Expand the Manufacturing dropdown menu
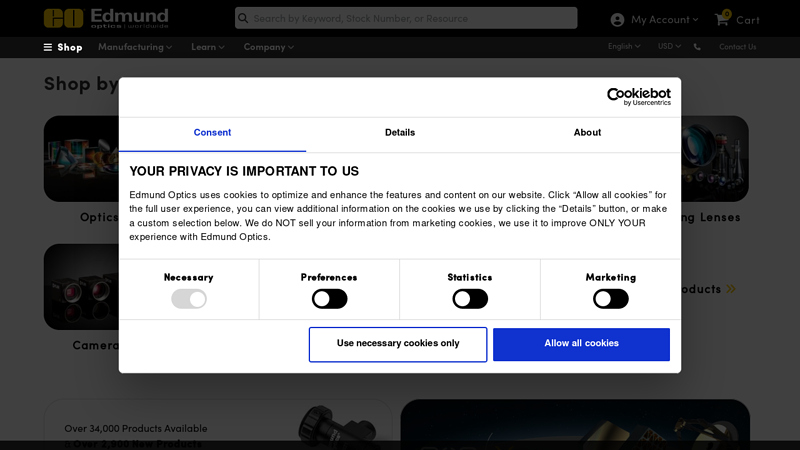This screenshot has height=450, width=800. click(x=135, y=47)
